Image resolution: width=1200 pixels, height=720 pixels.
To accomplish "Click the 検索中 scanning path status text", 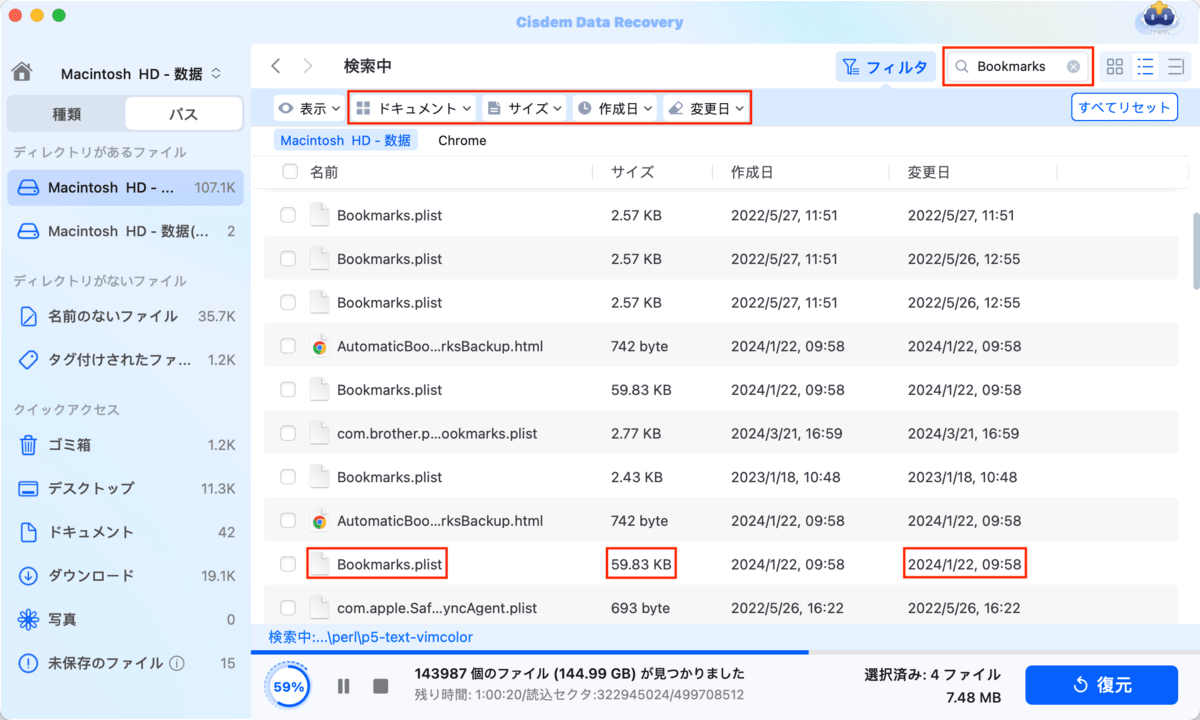I will coord(370,637).
